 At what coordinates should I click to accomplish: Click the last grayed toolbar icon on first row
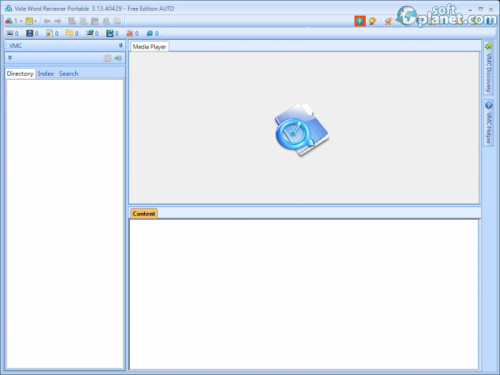tap(117, 21)
